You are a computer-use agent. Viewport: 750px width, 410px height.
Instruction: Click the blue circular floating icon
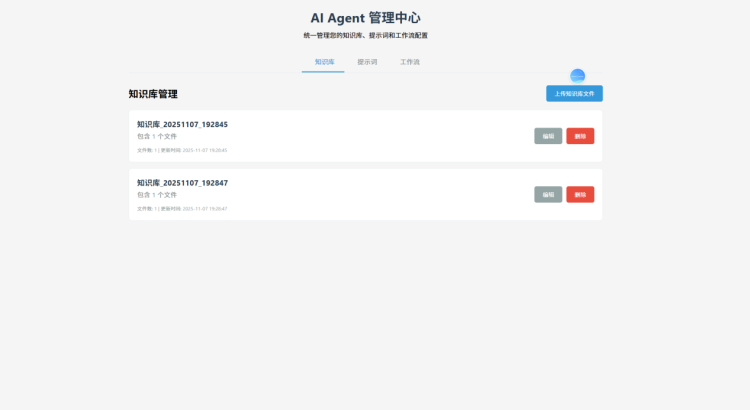[x=577, y=76]
